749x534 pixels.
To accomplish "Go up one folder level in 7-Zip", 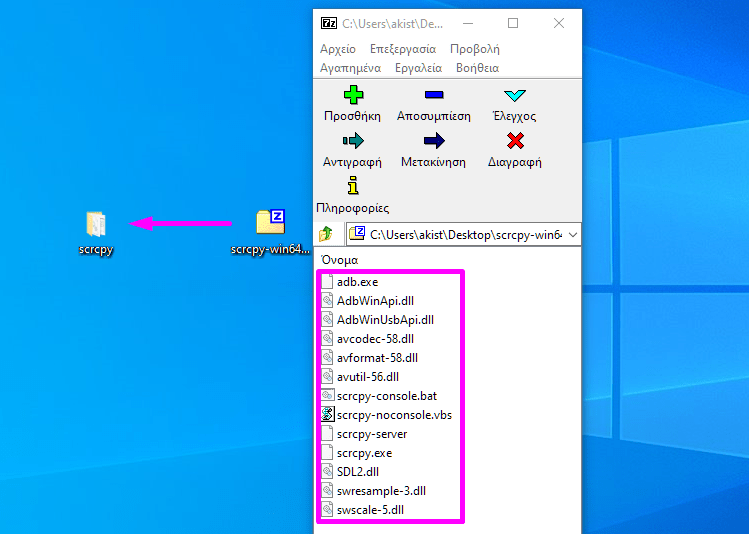I will coord(326,235).
